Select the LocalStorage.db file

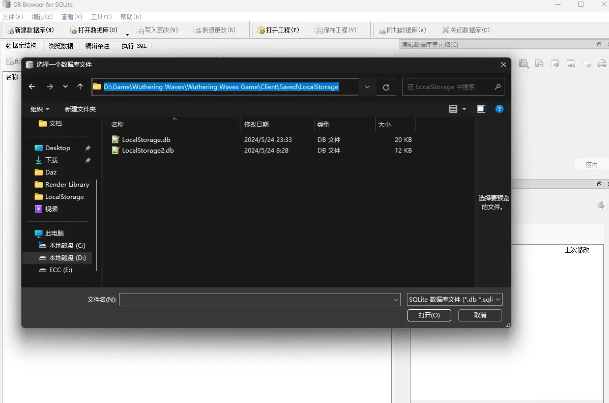[x=146, y=139]
